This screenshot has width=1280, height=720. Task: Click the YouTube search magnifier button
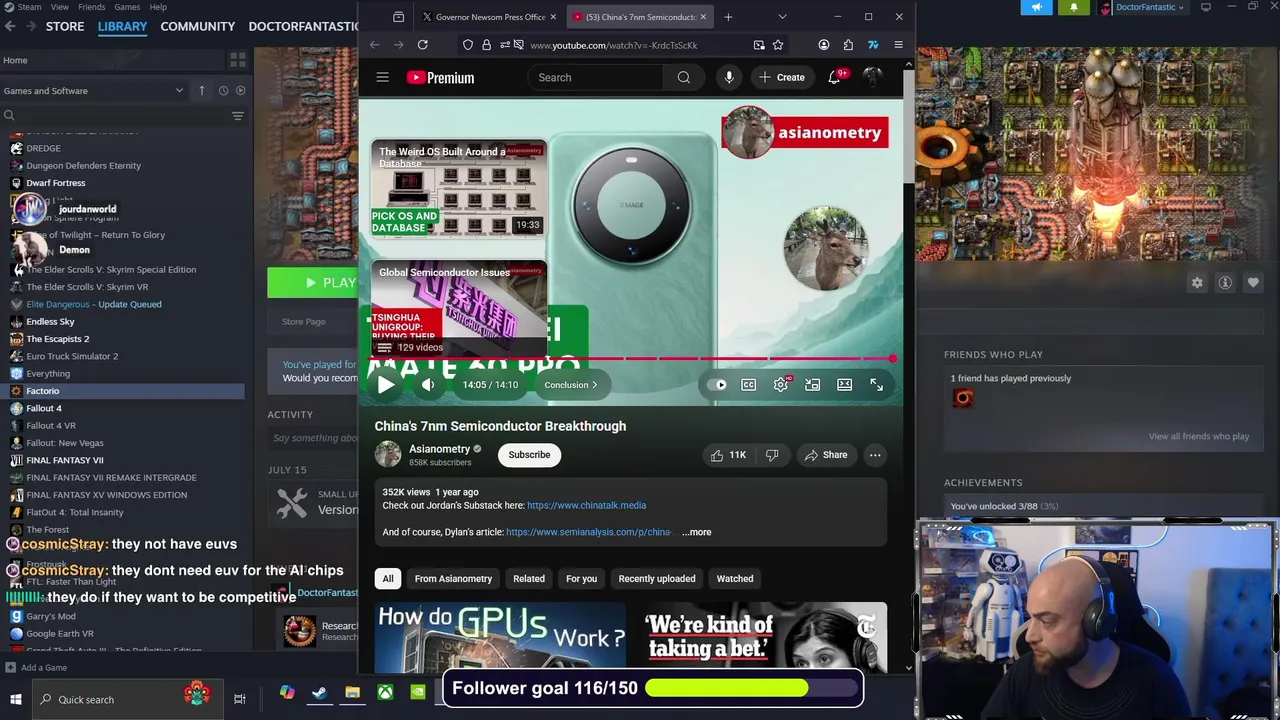point(683,77)
